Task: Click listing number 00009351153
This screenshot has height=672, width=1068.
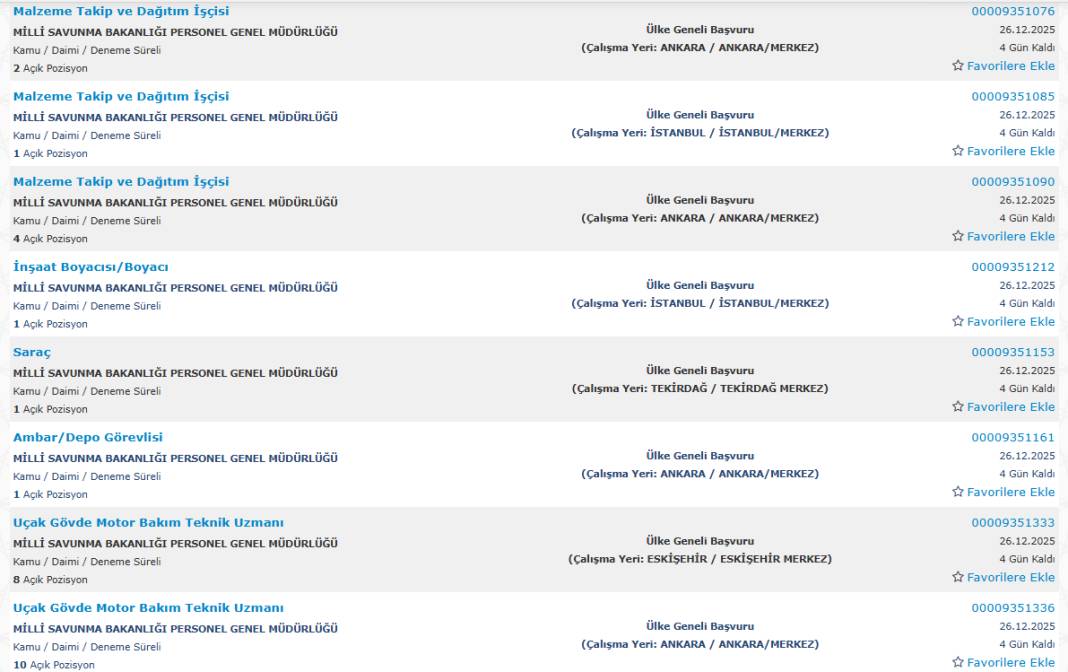Action: click(1013, 352)
